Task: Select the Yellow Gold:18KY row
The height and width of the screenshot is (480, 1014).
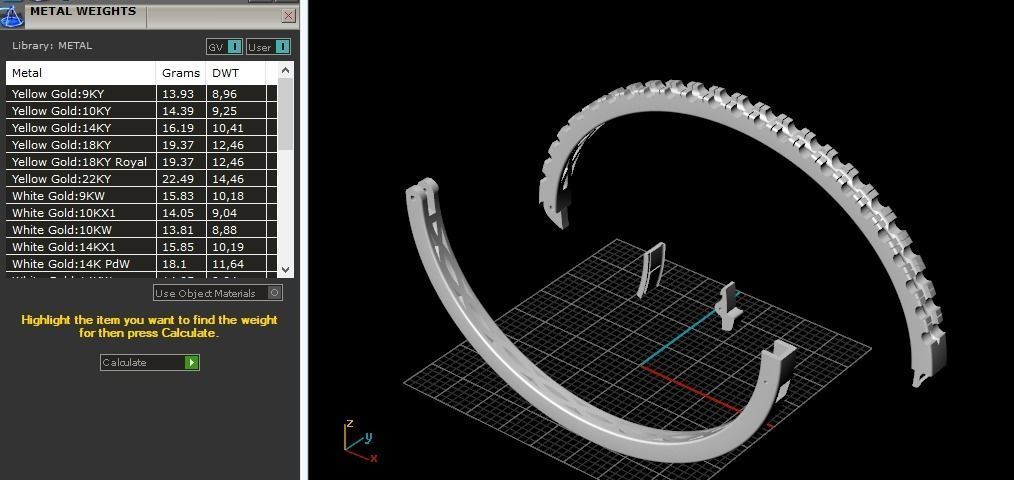Action: tap(142, 145)
